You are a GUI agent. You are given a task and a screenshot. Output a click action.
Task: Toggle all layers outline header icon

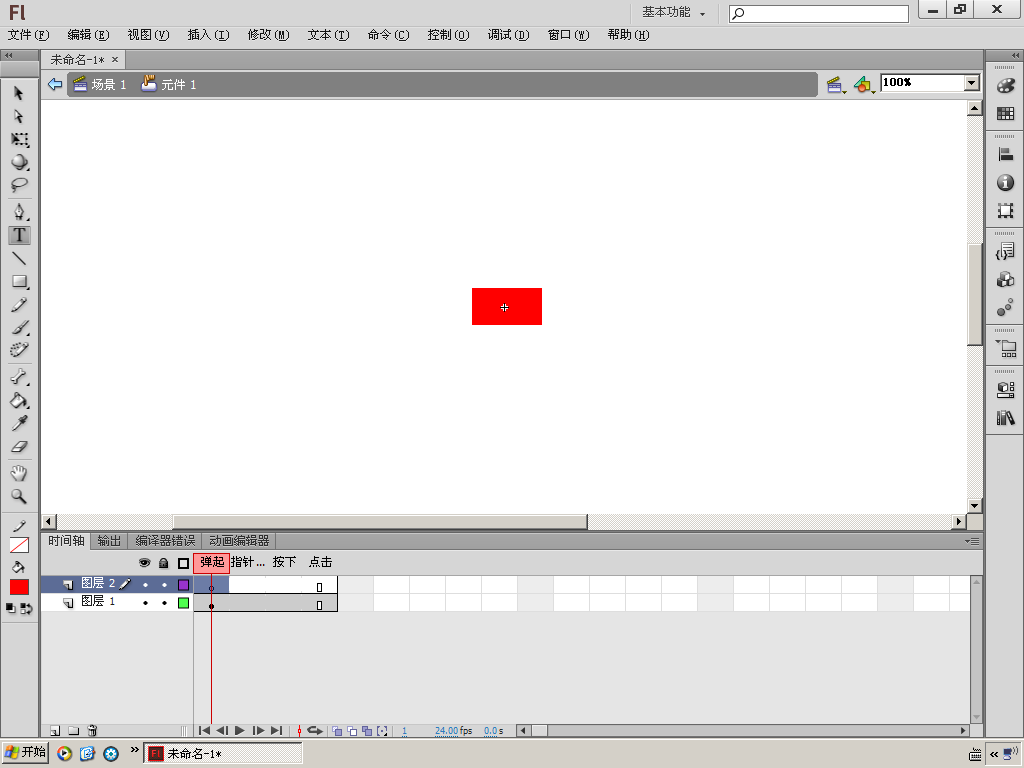(x=184, y=562)
